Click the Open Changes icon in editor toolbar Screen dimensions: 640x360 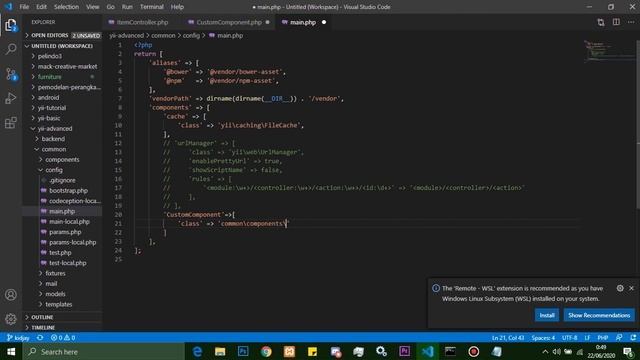coord(601,22)
